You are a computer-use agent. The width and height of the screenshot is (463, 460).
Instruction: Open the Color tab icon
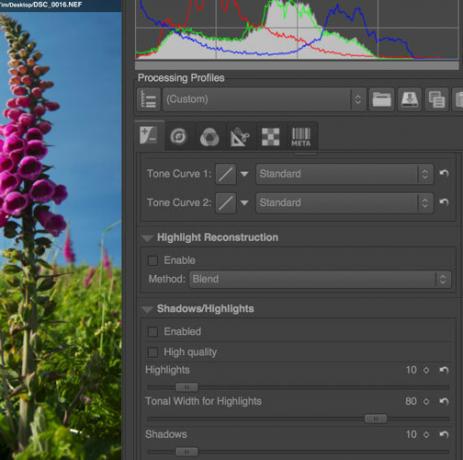coord(209,136)
